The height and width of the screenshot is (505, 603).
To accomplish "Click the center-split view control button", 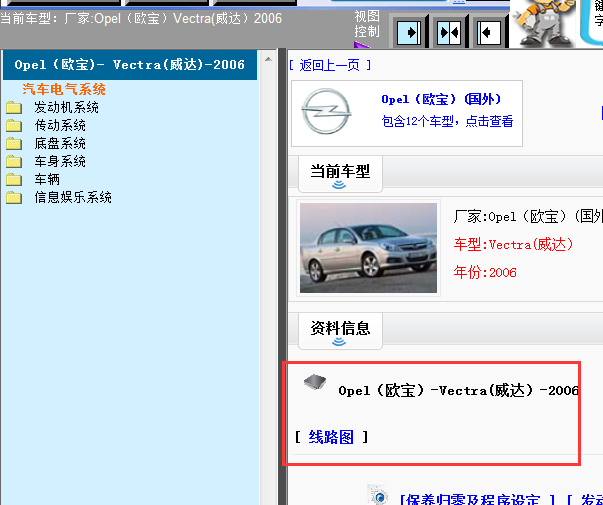I will coord(449,33).
